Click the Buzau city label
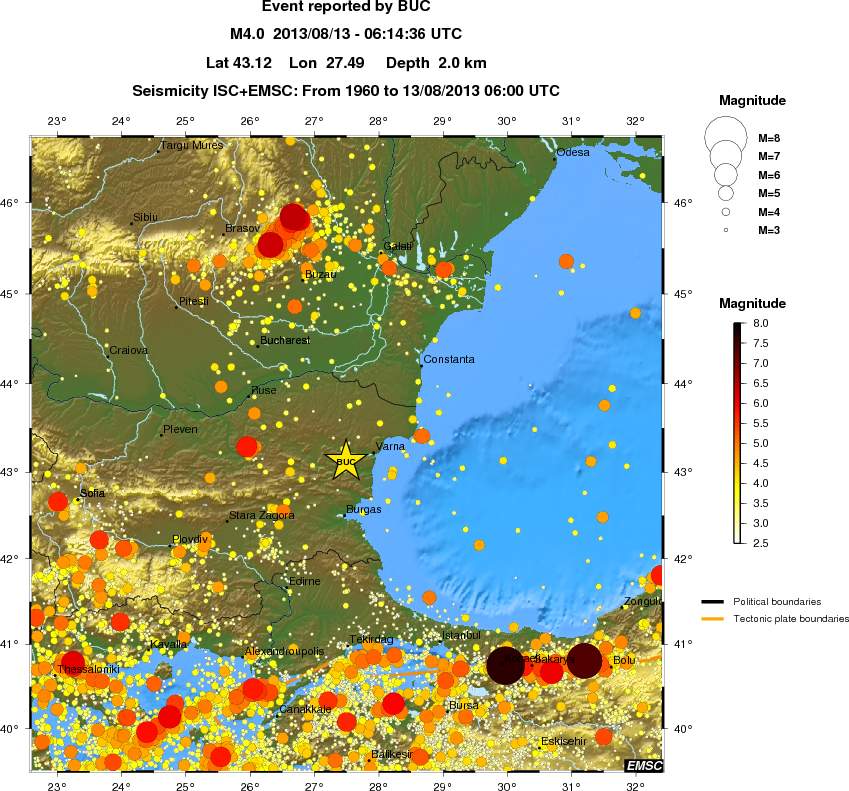Viewport: 849px width, 791px height. click(x=321, y=274)
